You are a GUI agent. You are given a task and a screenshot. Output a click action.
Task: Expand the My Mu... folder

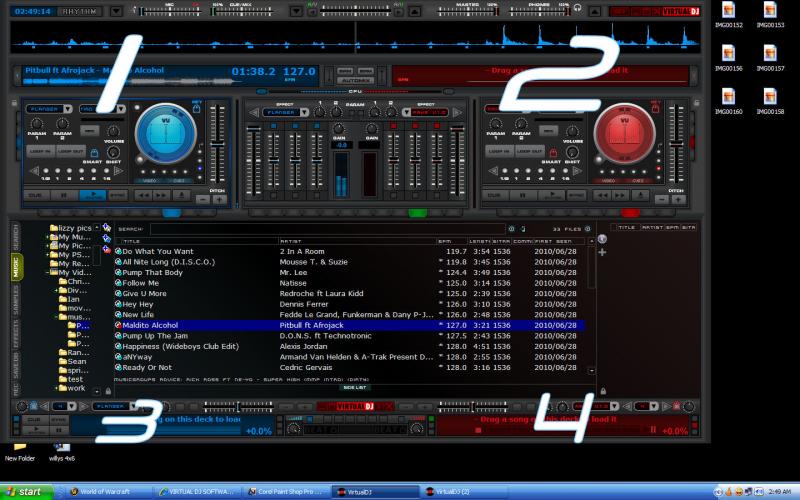click(x=47, y=237)
